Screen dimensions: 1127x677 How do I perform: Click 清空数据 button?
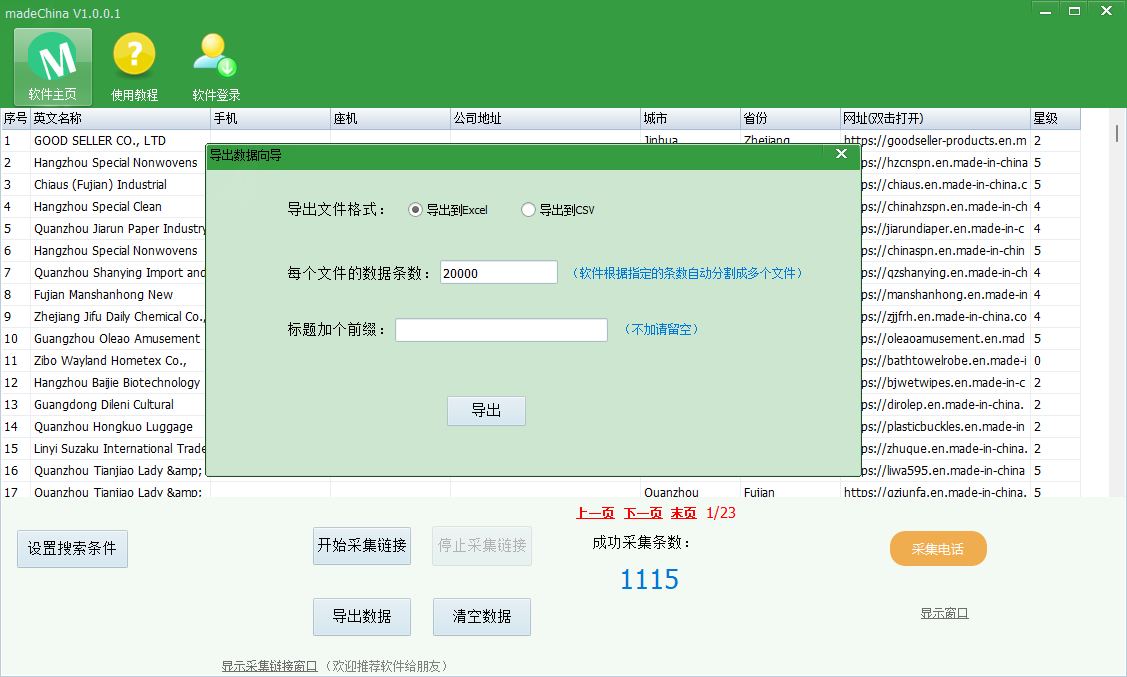tap(482, 617)
